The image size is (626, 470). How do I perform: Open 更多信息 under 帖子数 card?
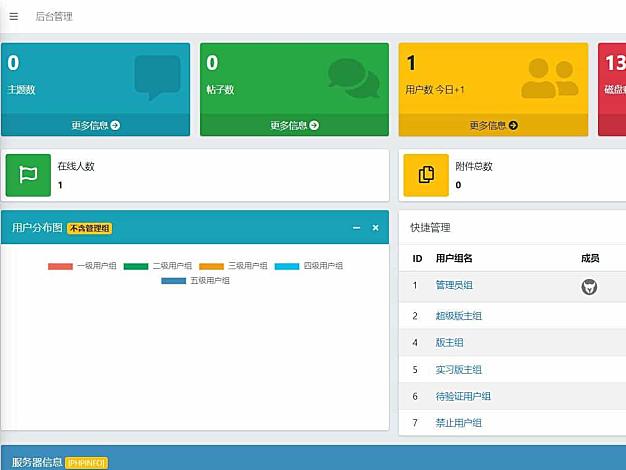[294, 125]
